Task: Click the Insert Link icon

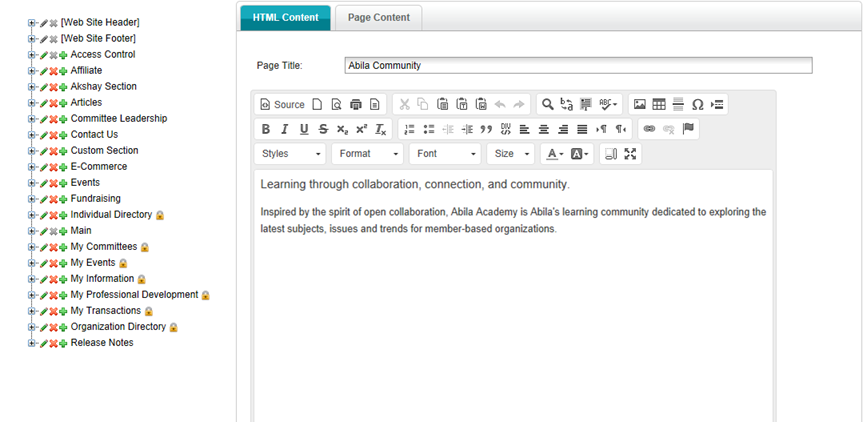Action: coord(650,129)
